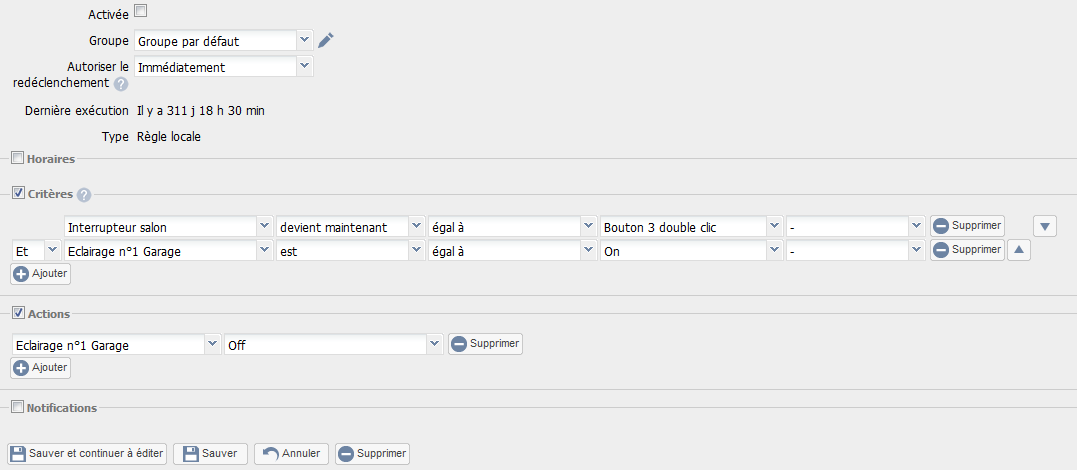Move the first criterion down with the arrow
The height and width of the screenshot is (470, 1077).
tap(1045, 226)
